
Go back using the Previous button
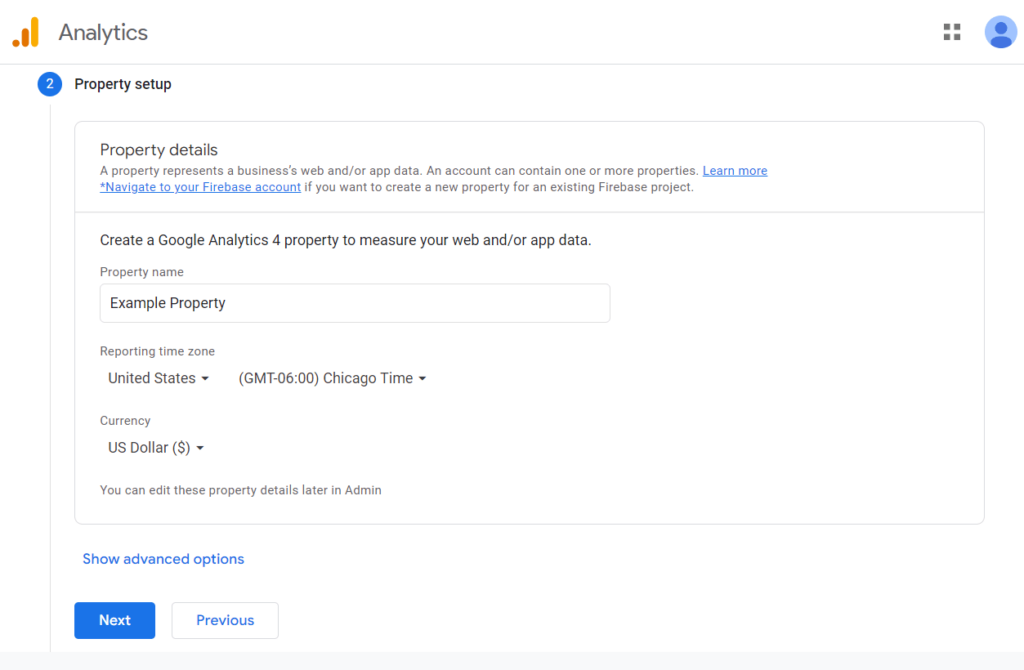click(224, 620)
